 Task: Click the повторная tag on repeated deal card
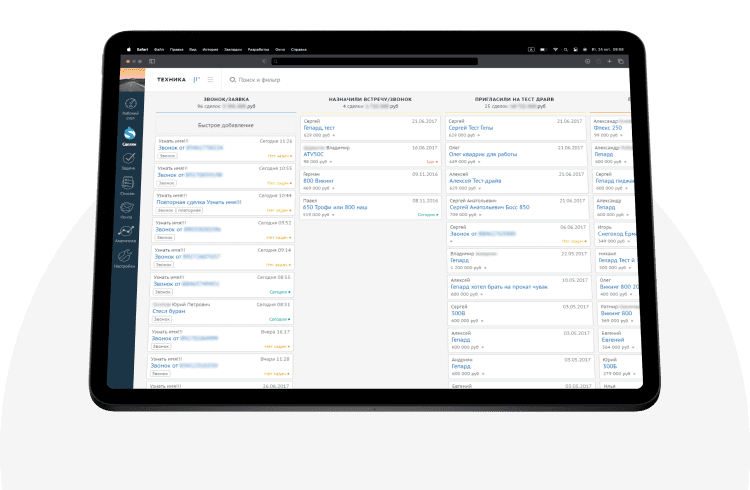pos(189,210)
